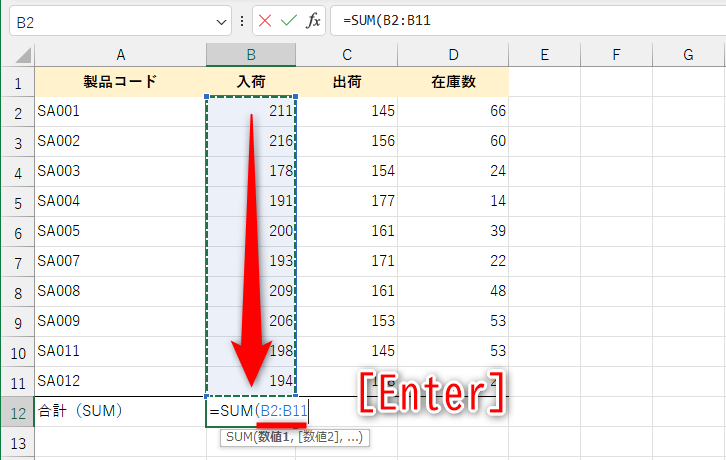
Task: Select 在庫数 value 60 in SA002 row
Action: click(453, 141)
